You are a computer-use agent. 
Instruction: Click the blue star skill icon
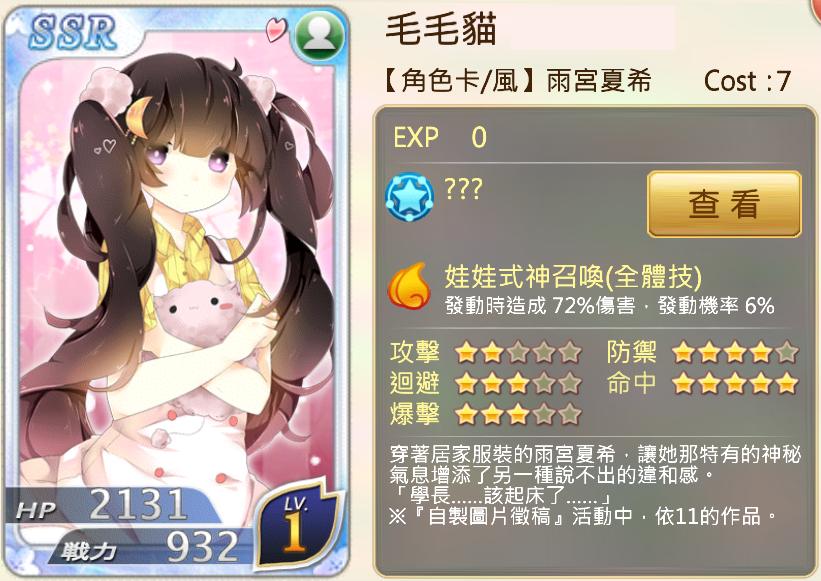(x=409, y=197)
